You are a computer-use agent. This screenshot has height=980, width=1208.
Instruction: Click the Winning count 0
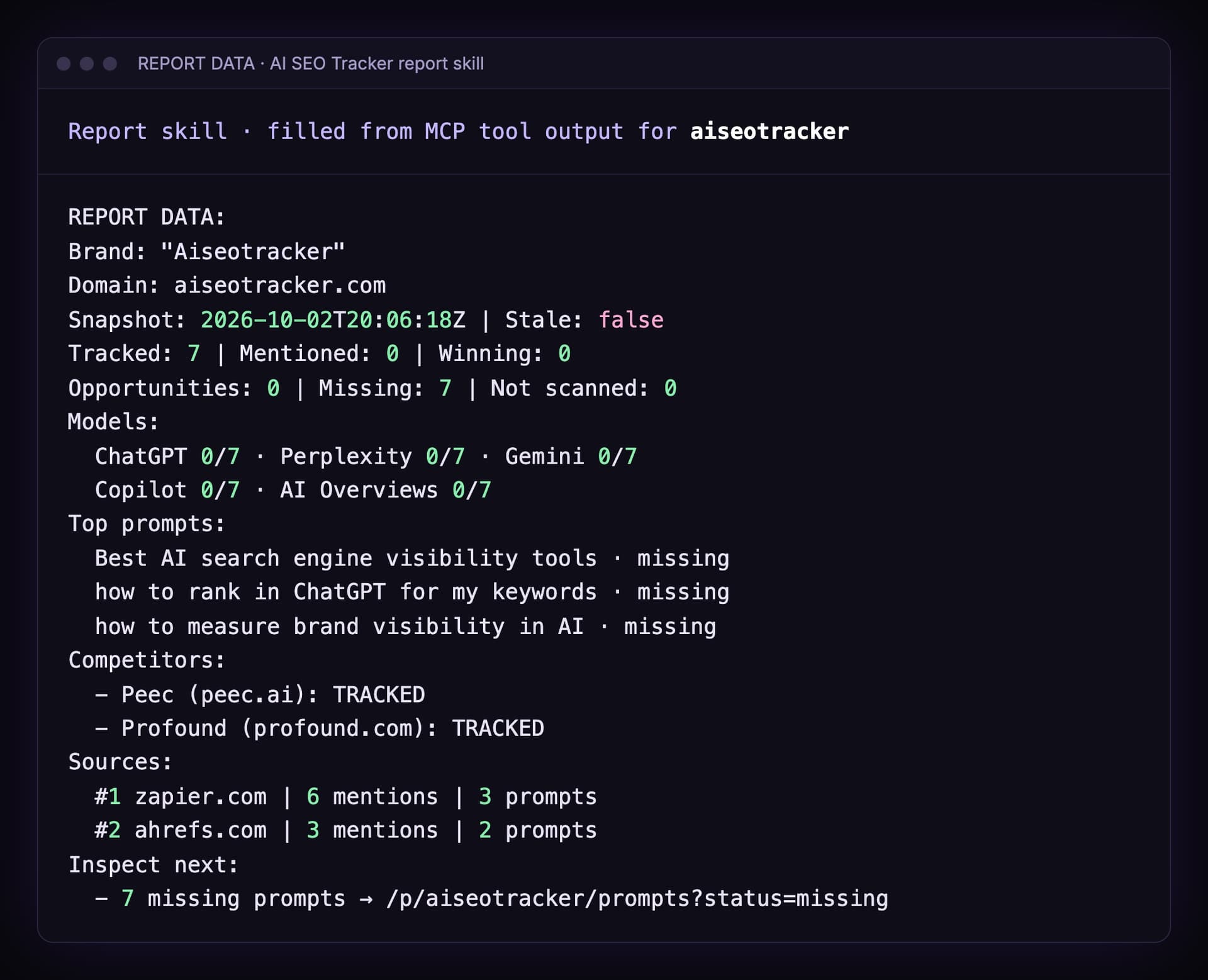tap(564, 354)
